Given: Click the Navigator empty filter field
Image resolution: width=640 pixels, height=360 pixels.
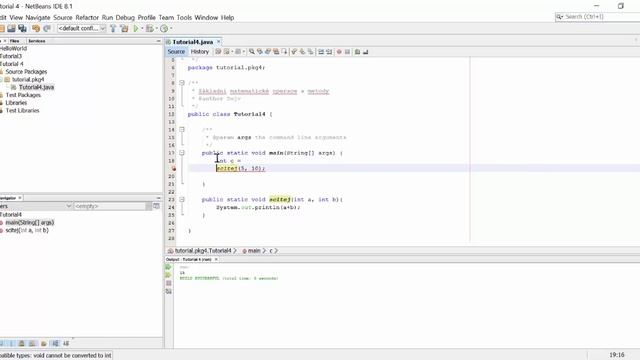Looking at the screenshot, I should [109, 206].
